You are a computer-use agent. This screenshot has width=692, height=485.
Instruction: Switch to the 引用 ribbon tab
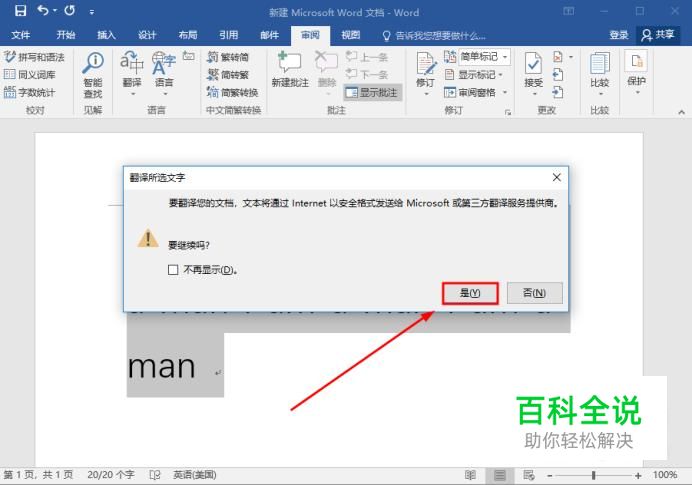229,35
